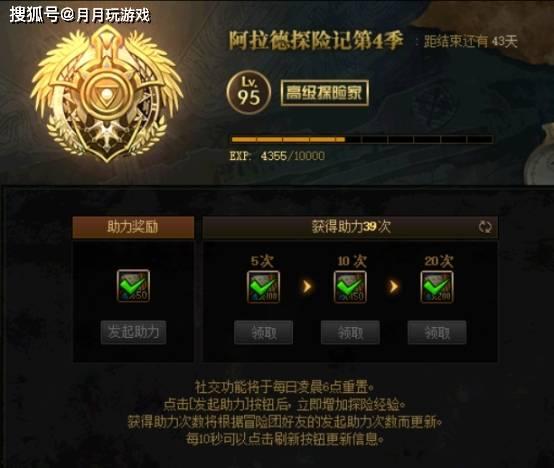
Task: Click the orange EXP progress bar
Action: coord(362,140)
